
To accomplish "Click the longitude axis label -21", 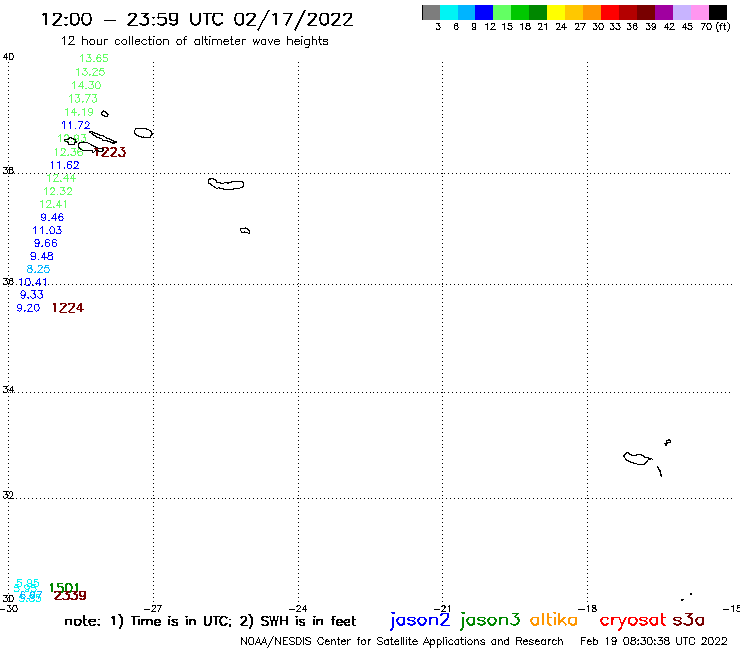I will tap(442, 609).
